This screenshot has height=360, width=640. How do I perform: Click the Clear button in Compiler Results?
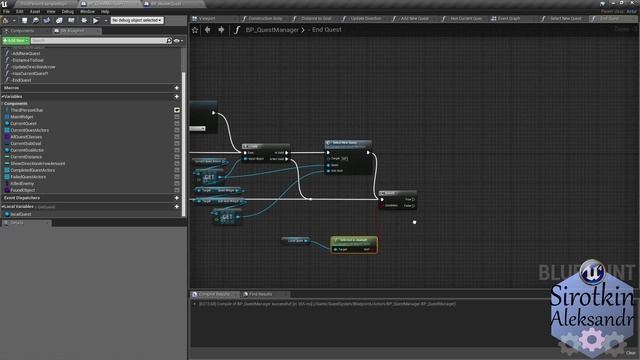coord(631,353)
